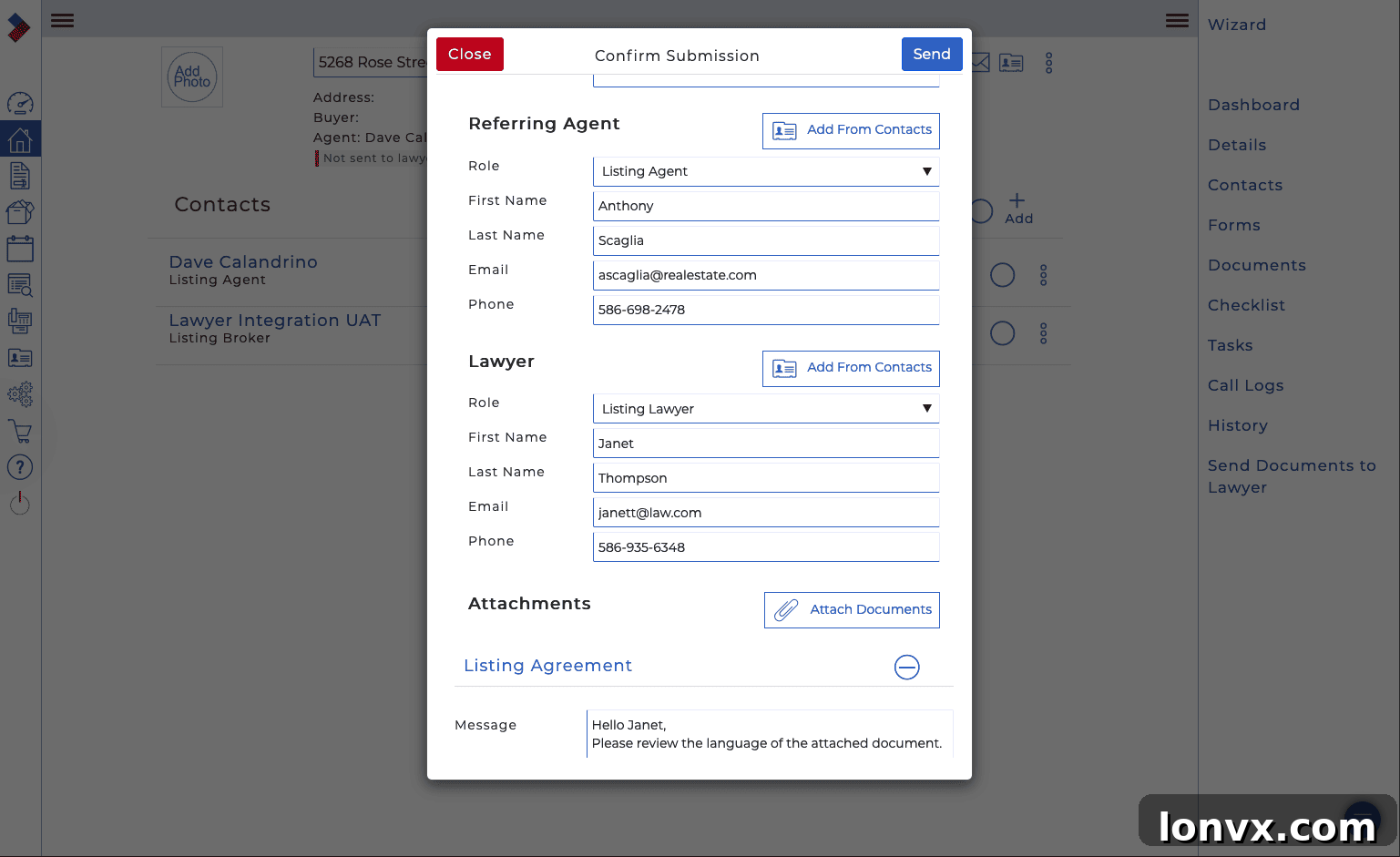Open History in right menu
Viewport: 1400px width, 857px height.
1238,425
